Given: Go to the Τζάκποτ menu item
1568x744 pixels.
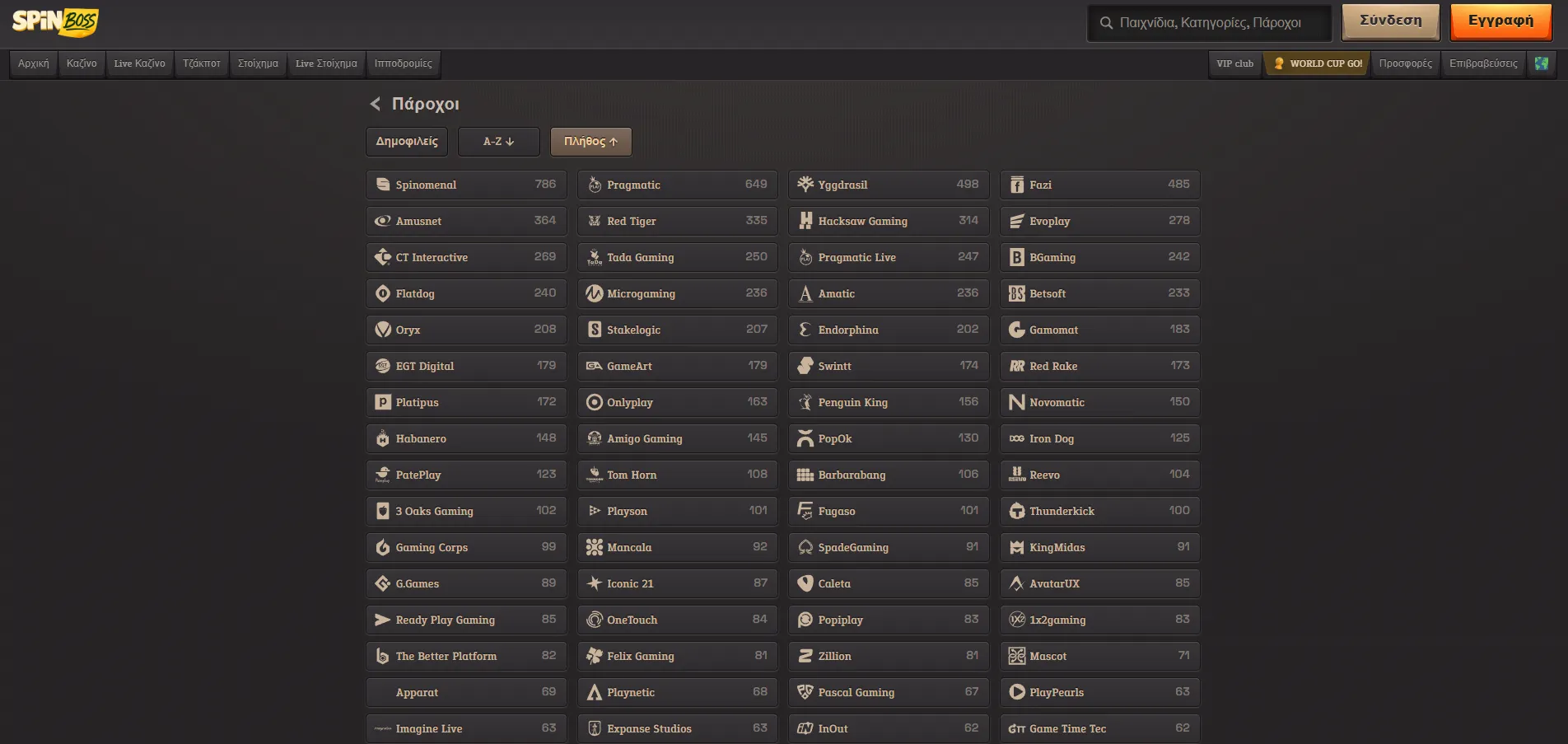Looking at the screenshot, I should (202, 63).
